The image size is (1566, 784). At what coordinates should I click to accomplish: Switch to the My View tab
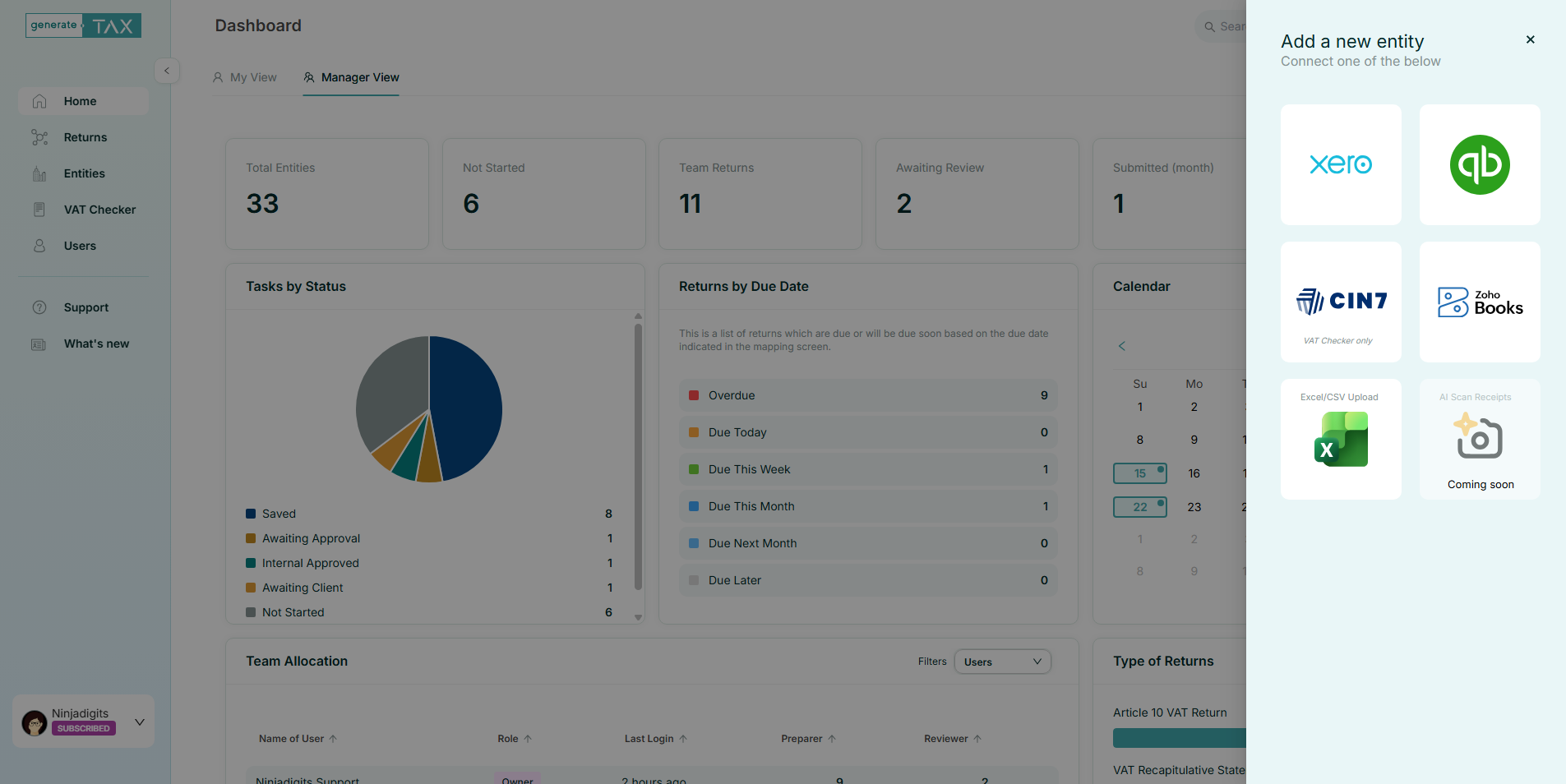click(244, 76)
